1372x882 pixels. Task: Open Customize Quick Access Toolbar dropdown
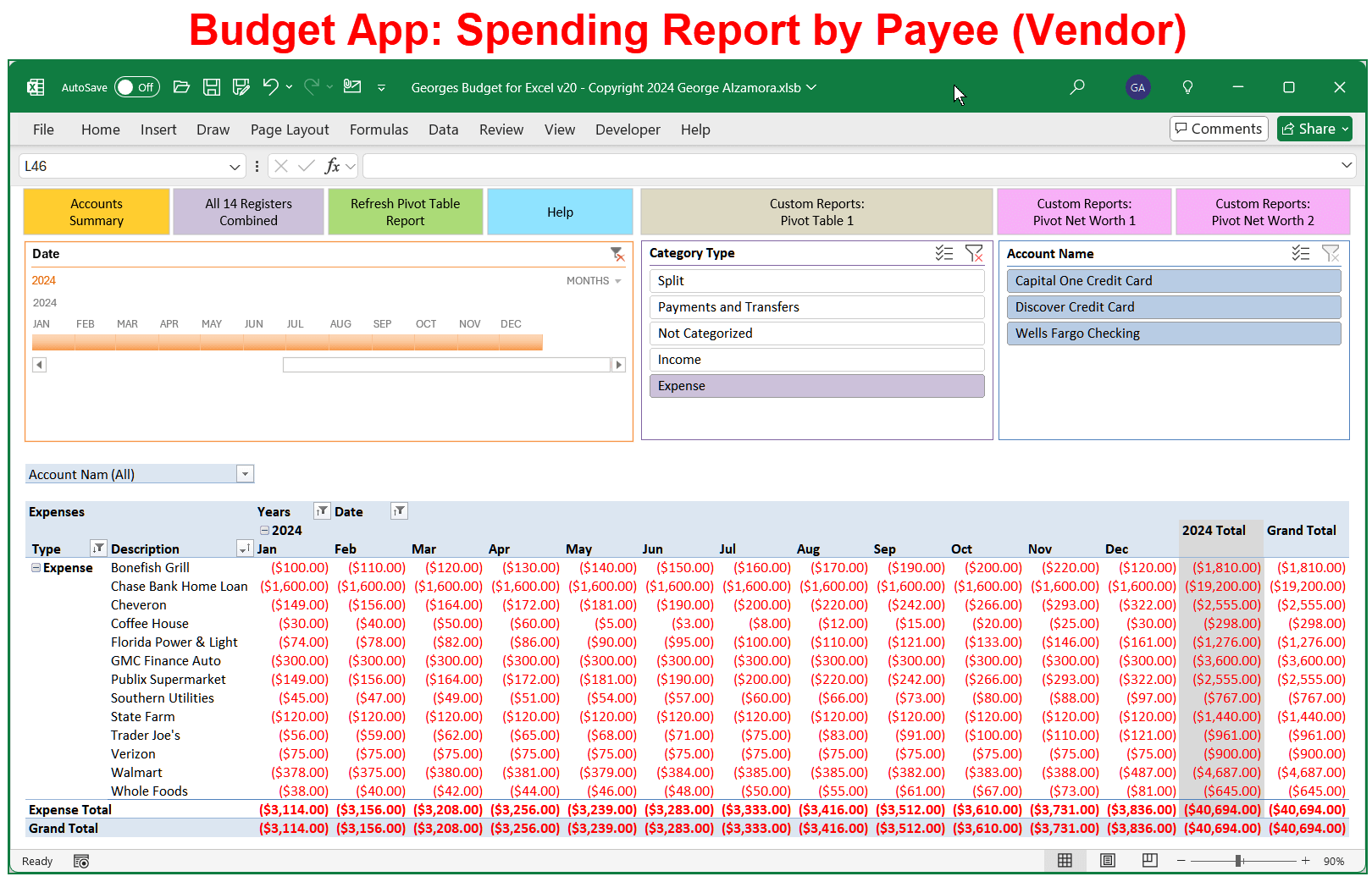pyautogui.click(x=381, y=88)
